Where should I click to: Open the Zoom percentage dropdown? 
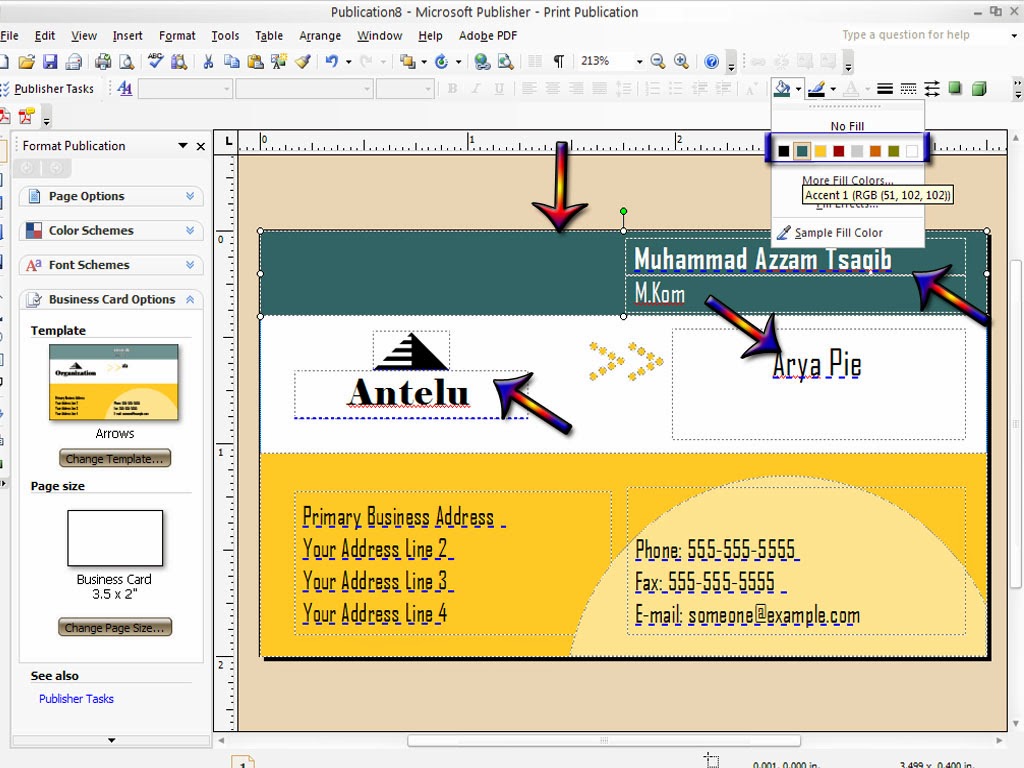(x=638, y=61)
